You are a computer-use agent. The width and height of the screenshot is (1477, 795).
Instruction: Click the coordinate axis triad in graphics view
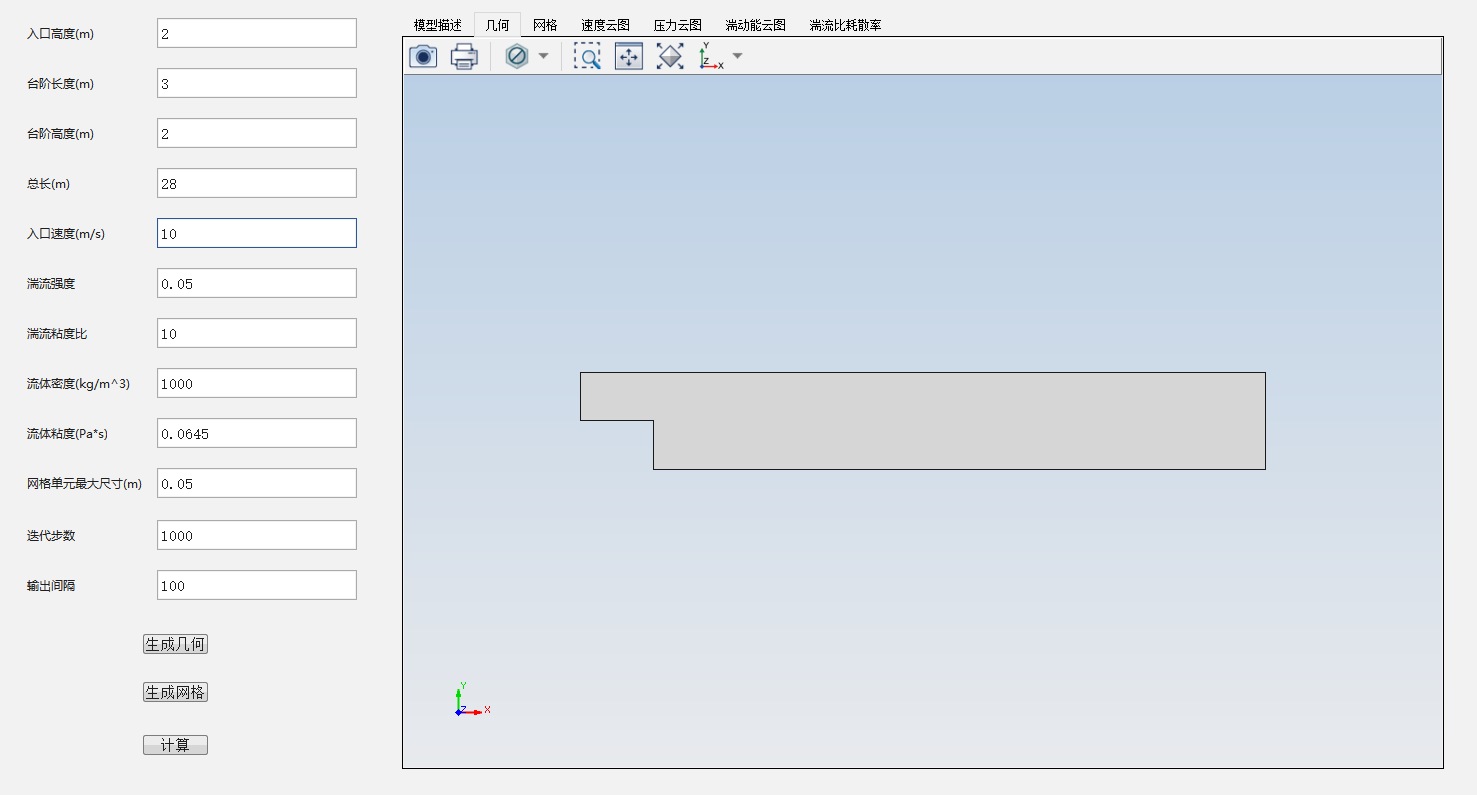coord(471,700)
